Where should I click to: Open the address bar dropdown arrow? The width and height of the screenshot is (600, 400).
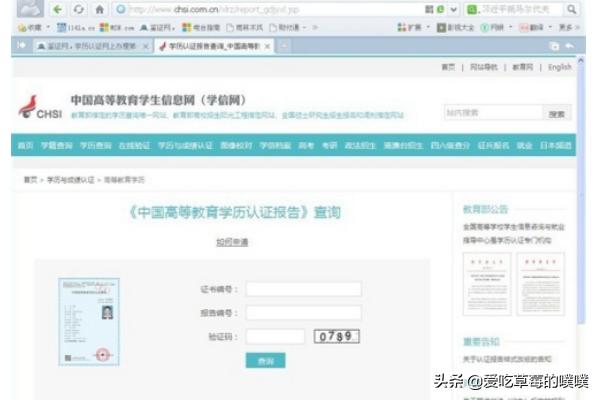pos(454,9)
